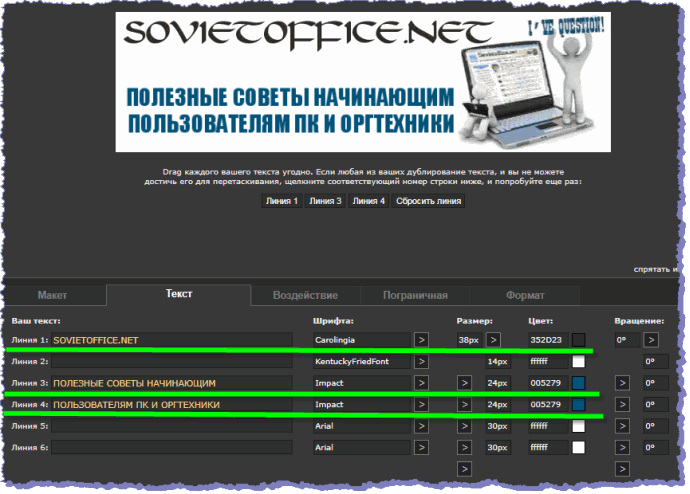The width and height of the screenshot is (690, 494).
Task: Click rotation arrow left of 0° in Линия 4 row
Action: point(622,405)
